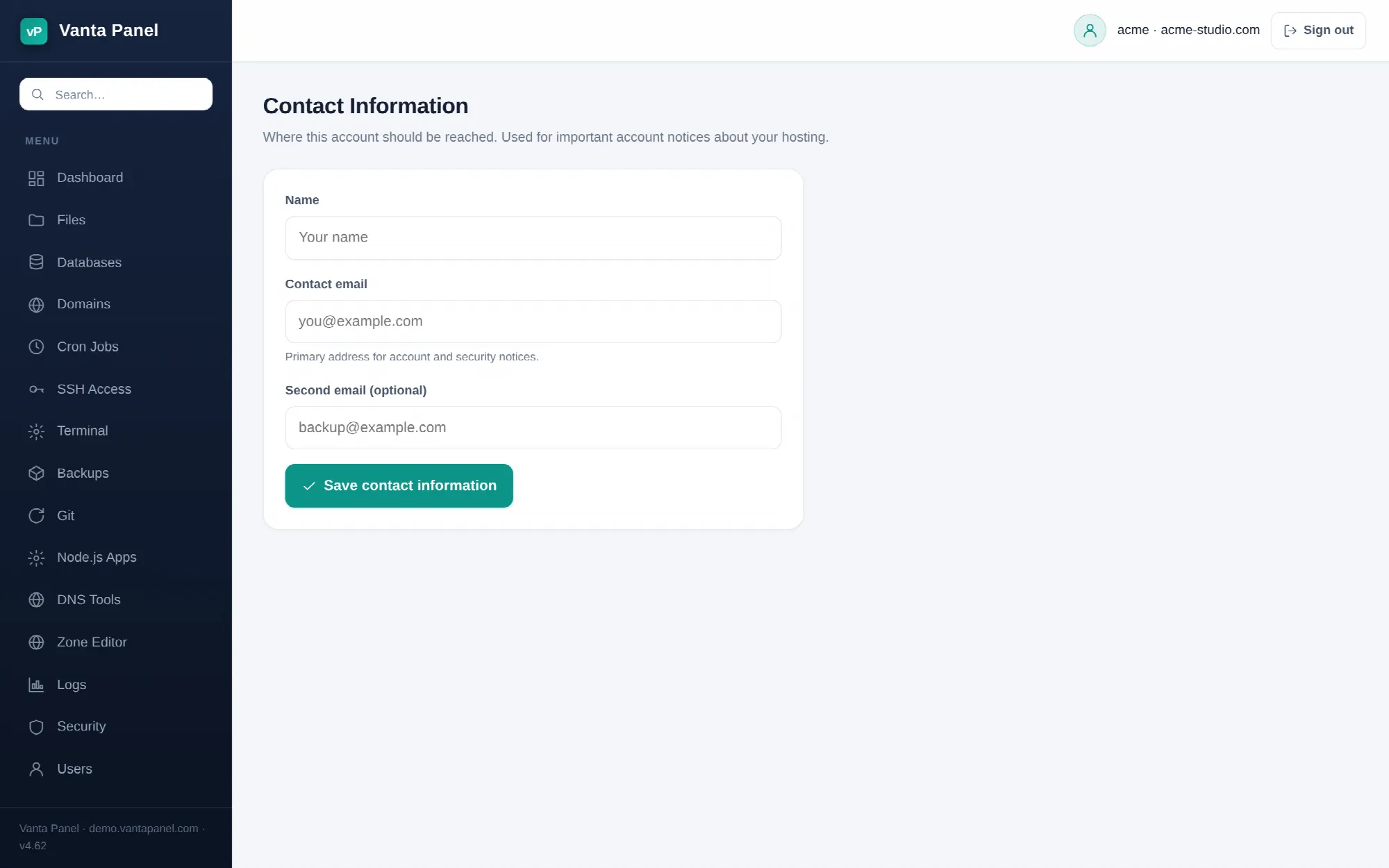Click the Node.js Apps gear icon
This screenshot has width=1389, height=868.
pyautogui.click(x=36, y=558)
